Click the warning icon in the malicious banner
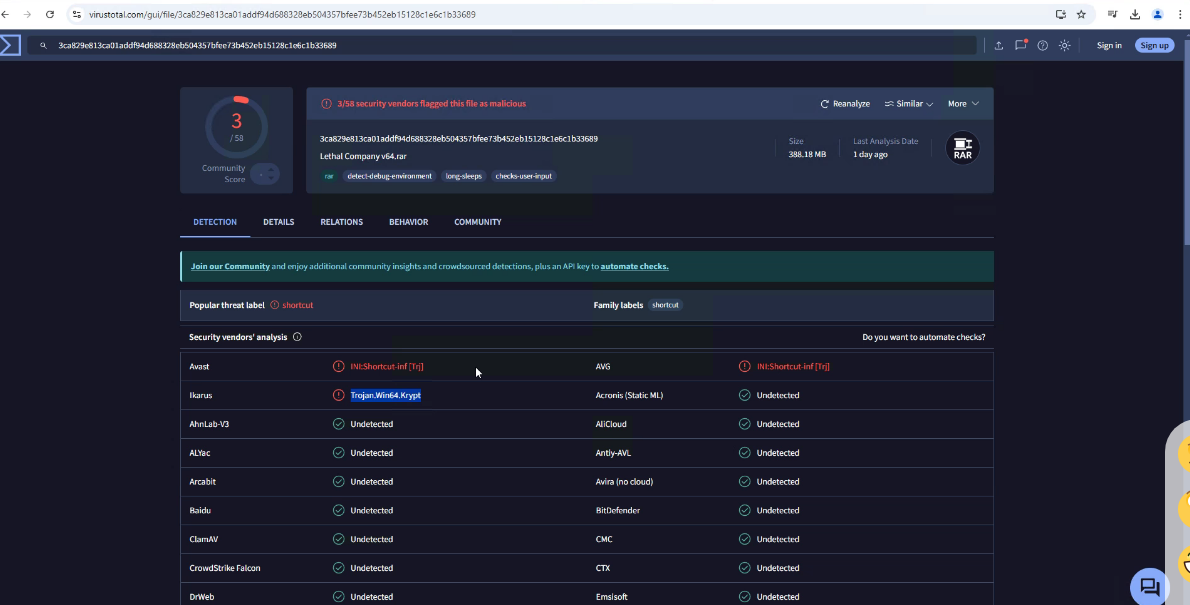Viewport: 1190px width, 605px height. tap(326, 104)
